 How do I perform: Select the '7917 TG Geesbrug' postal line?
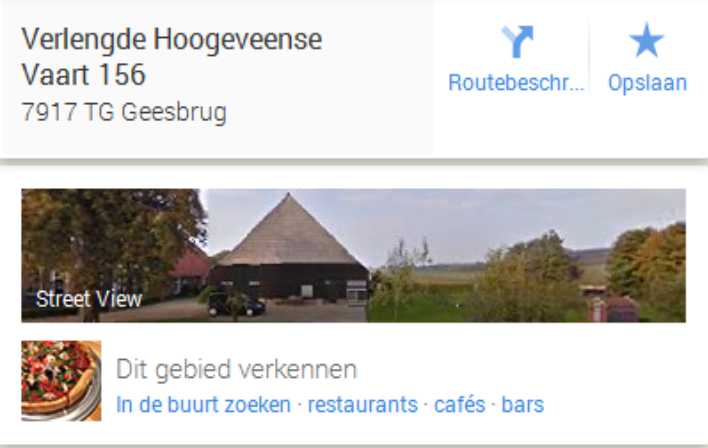124,112
